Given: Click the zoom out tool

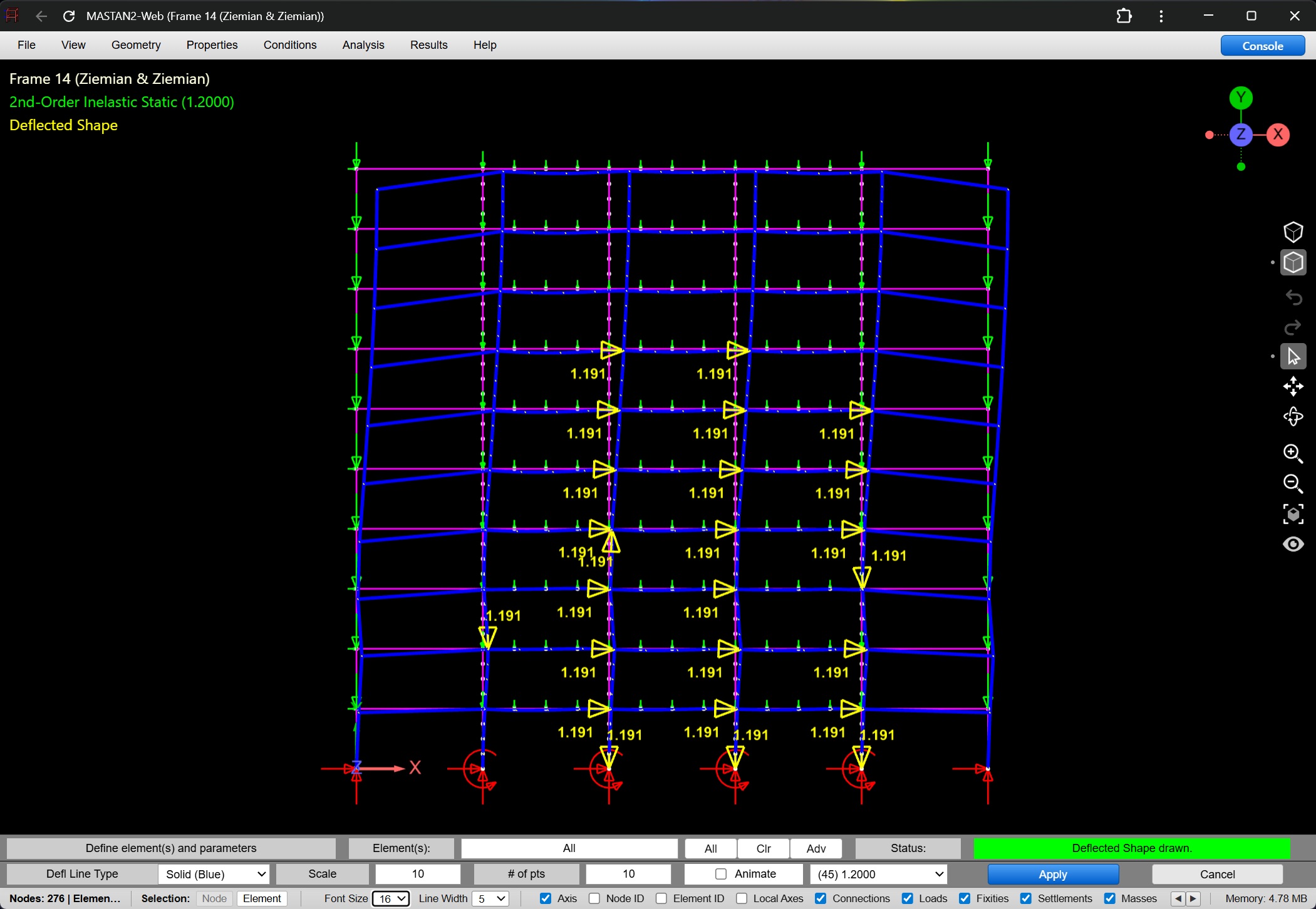Looking at the screenshot, I should click(1293, 484).
